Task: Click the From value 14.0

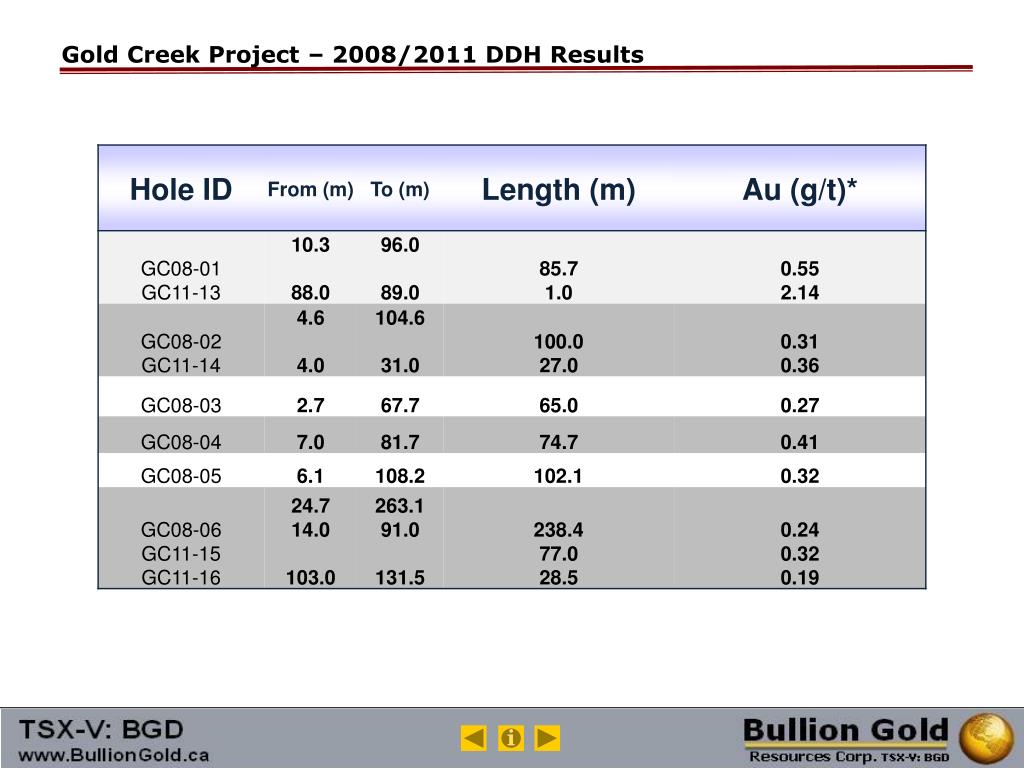Action: click(310, 530)
